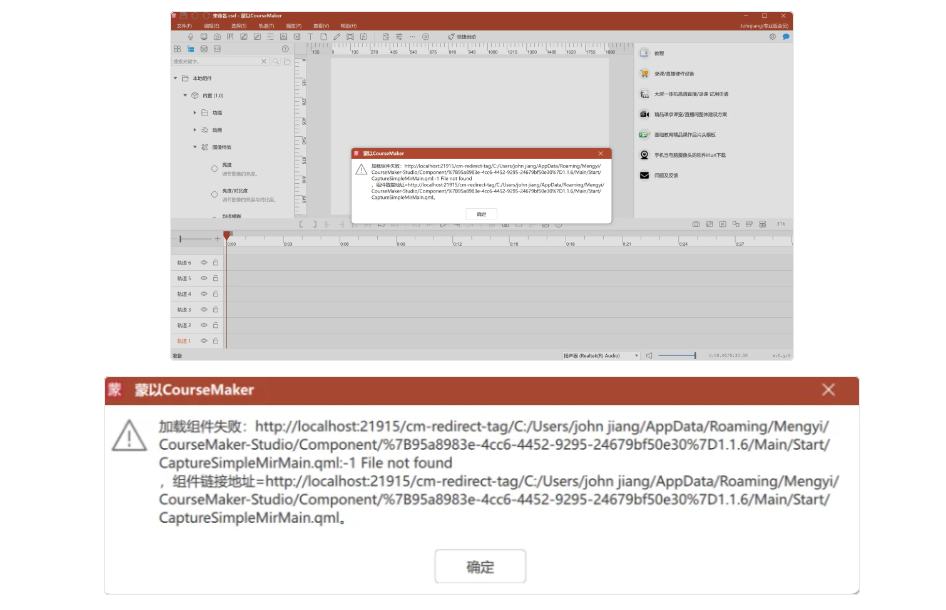The width and height of the screenshot is (946, 610).
Task: Open the envelope feedback item in the right panel
Action: point(644,176)
